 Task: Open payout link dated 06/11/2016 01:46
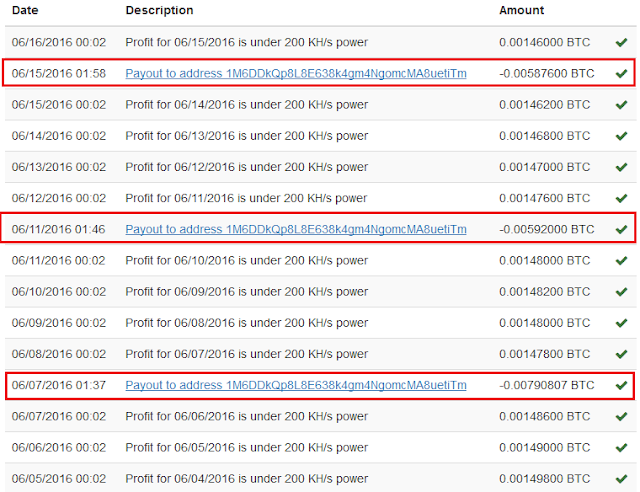click(296, 229)
